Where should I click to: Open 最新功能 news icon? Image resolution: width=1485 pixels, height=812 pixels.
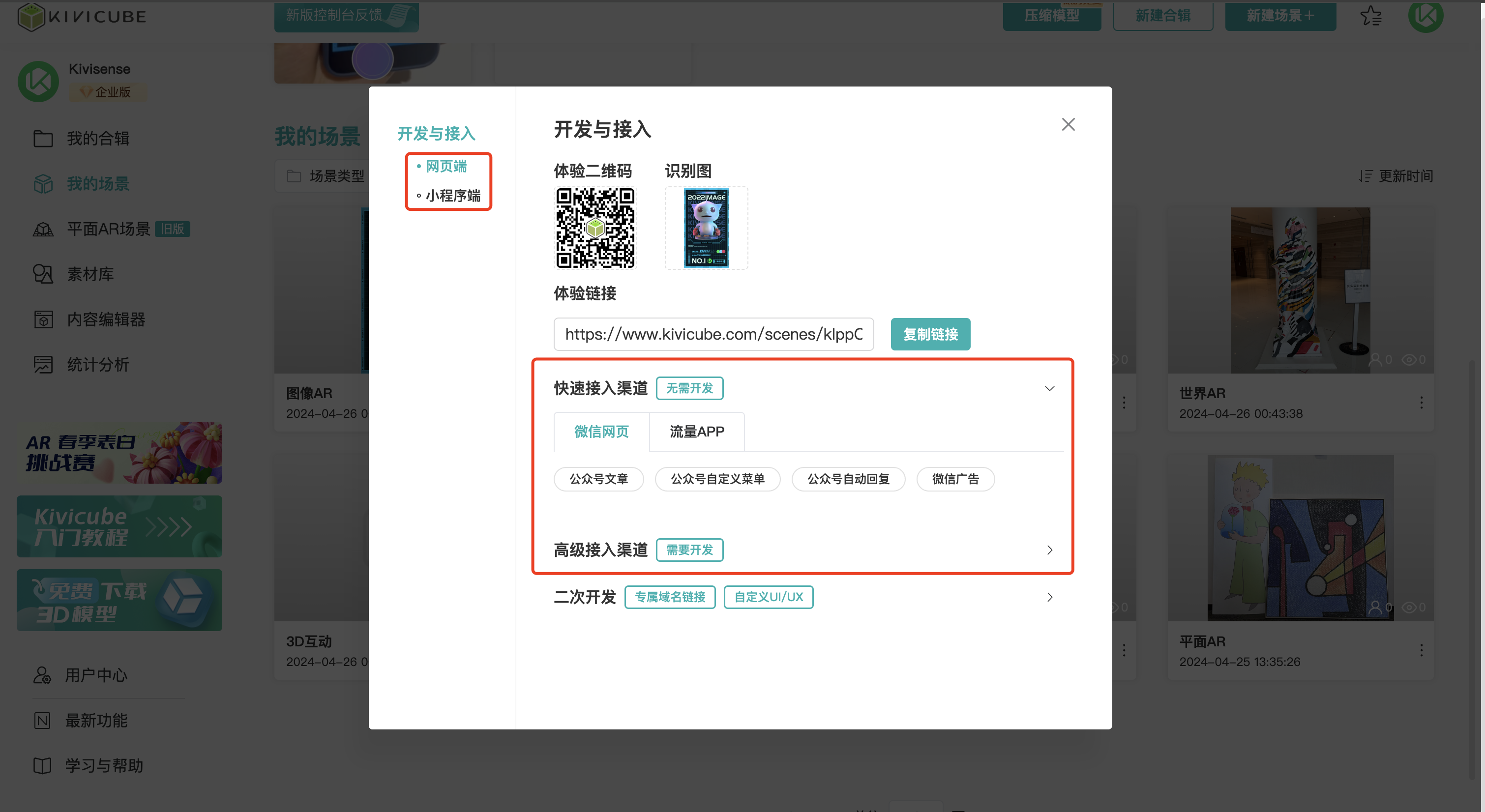coord(41,721)
